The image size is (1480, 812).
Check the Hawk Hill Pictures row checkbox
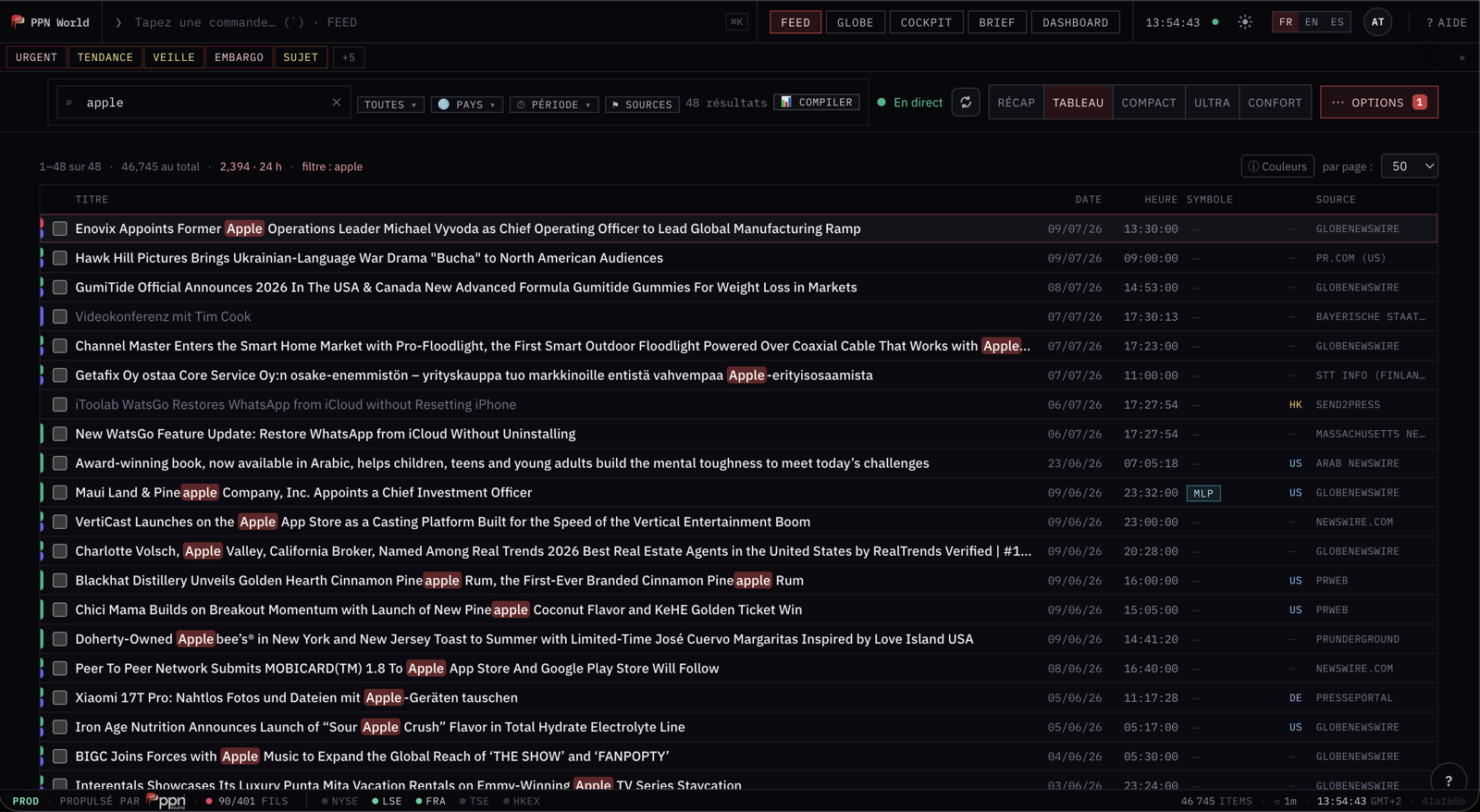coord(60,258)
